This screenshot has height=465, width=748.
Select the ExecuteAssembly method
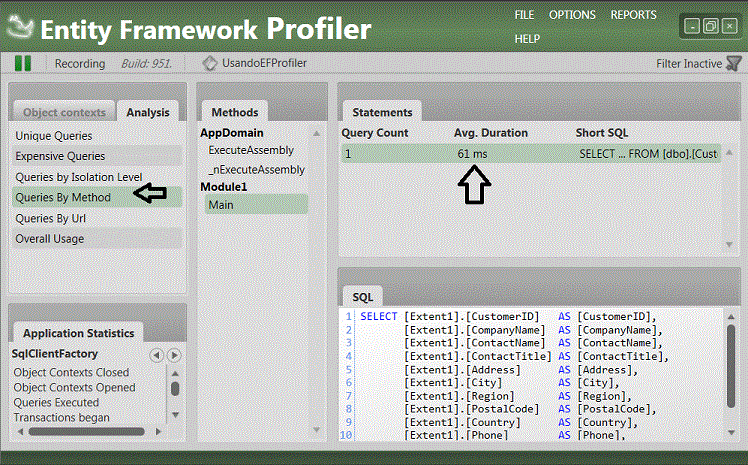pyautogui.click(x=251, y=150)
